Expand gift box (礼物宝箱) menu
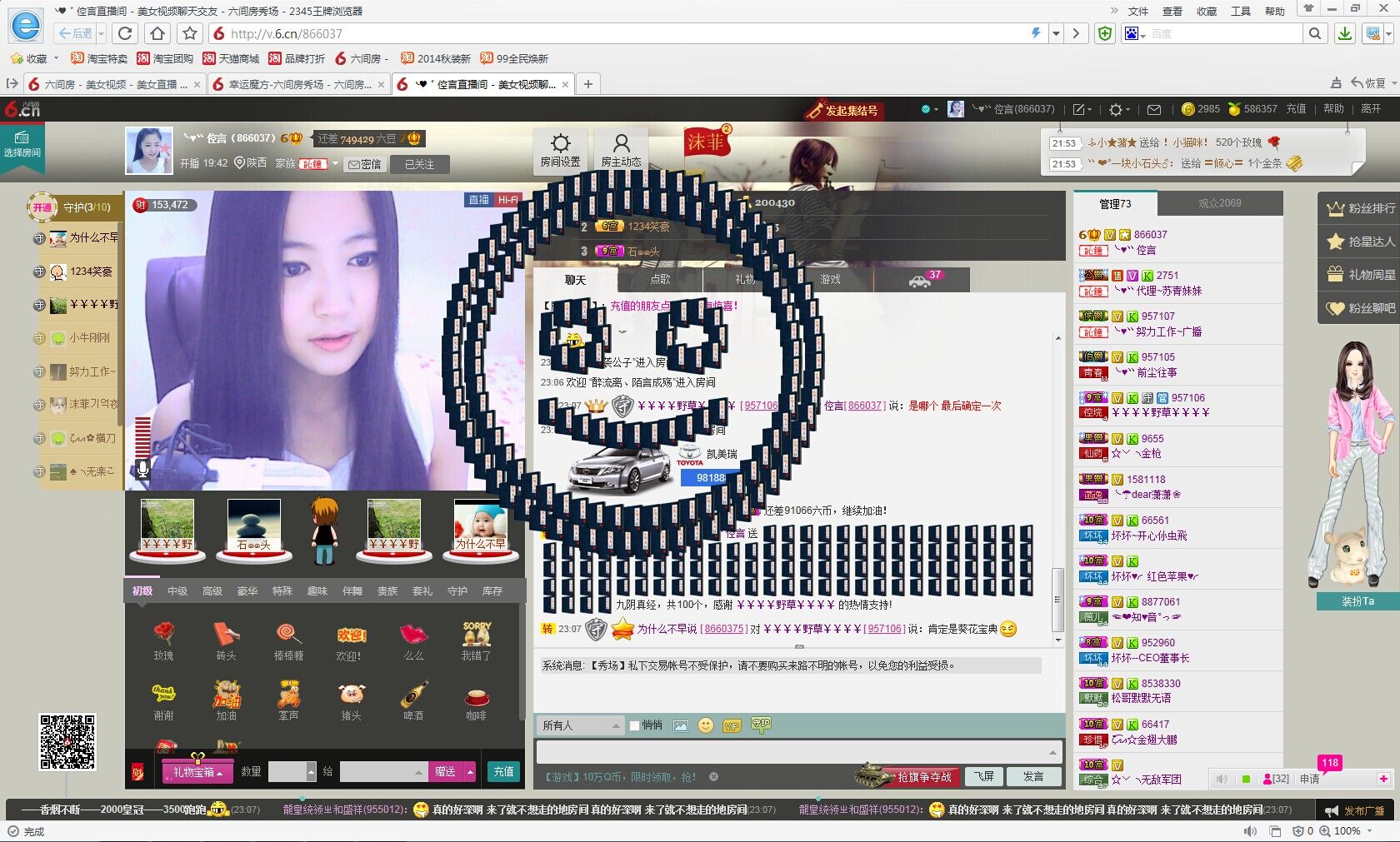The height and width of the screenshot is (842, 1400). click(197, 772)
